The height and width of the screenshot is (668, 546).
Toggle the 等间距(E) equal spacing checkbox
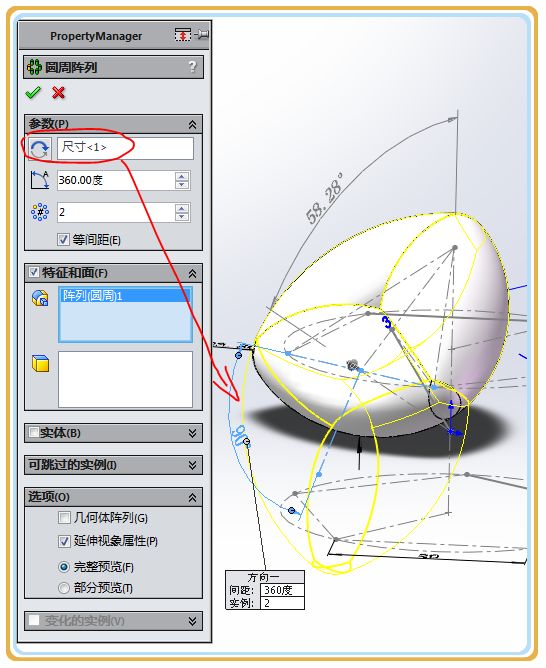click(x=63, y=239)
